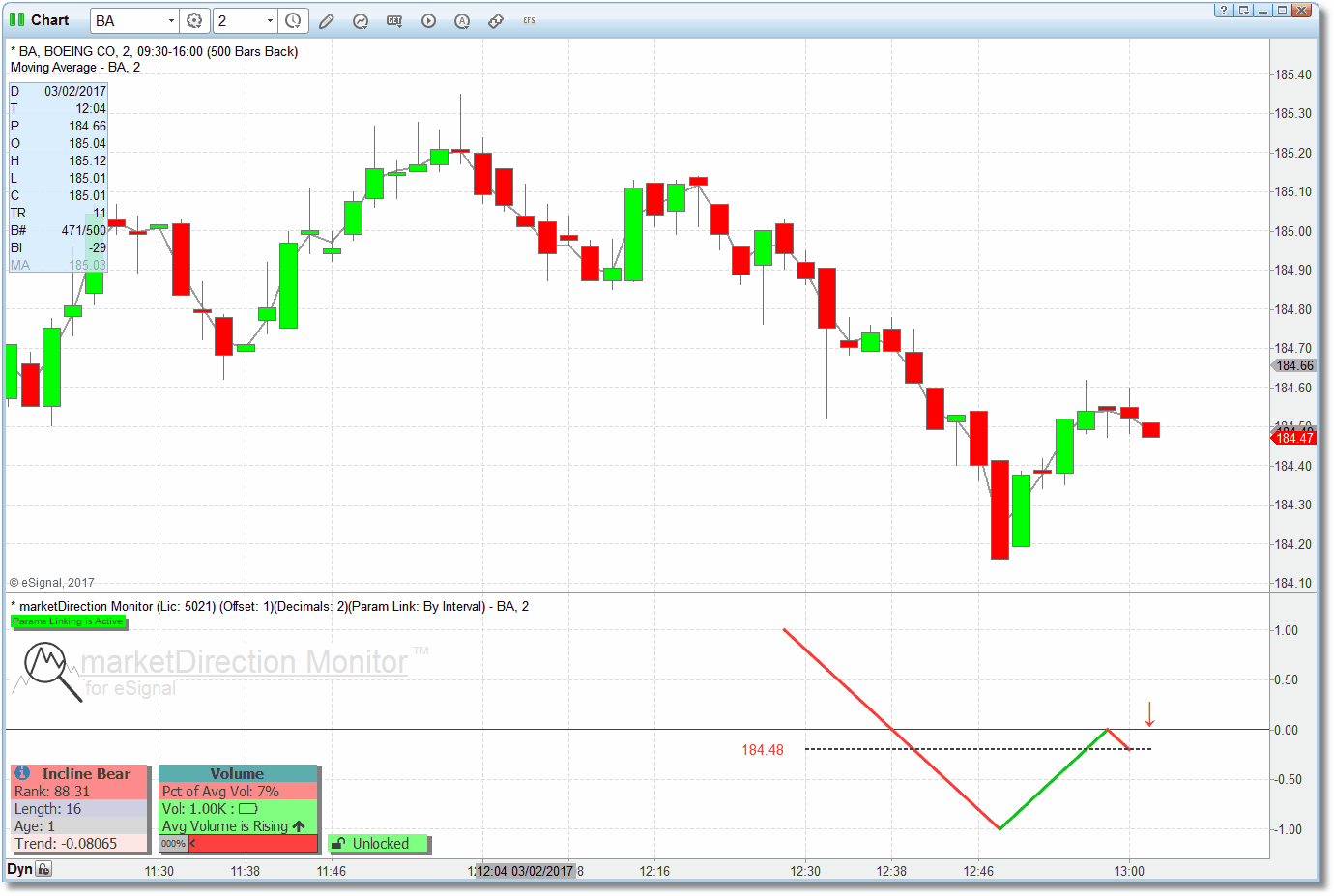Click the data window high value 185.12
The height and width of the screenshot is (896, 1334).
pos(87,160)
